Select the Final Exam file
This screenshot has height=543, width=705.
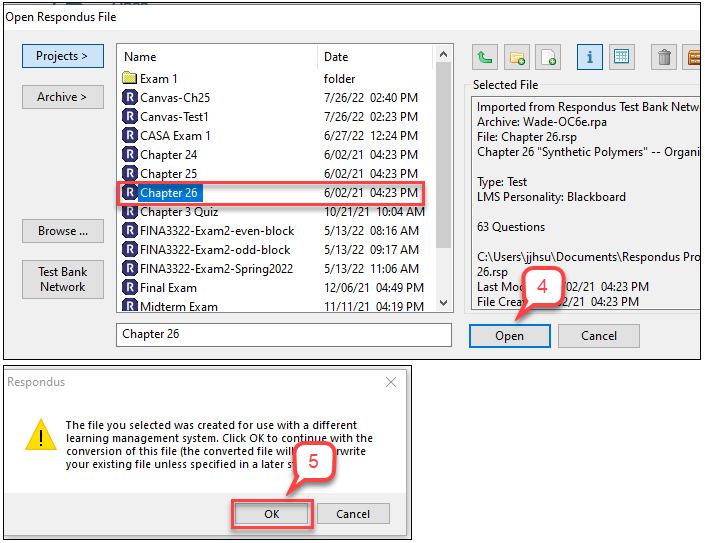274,287
